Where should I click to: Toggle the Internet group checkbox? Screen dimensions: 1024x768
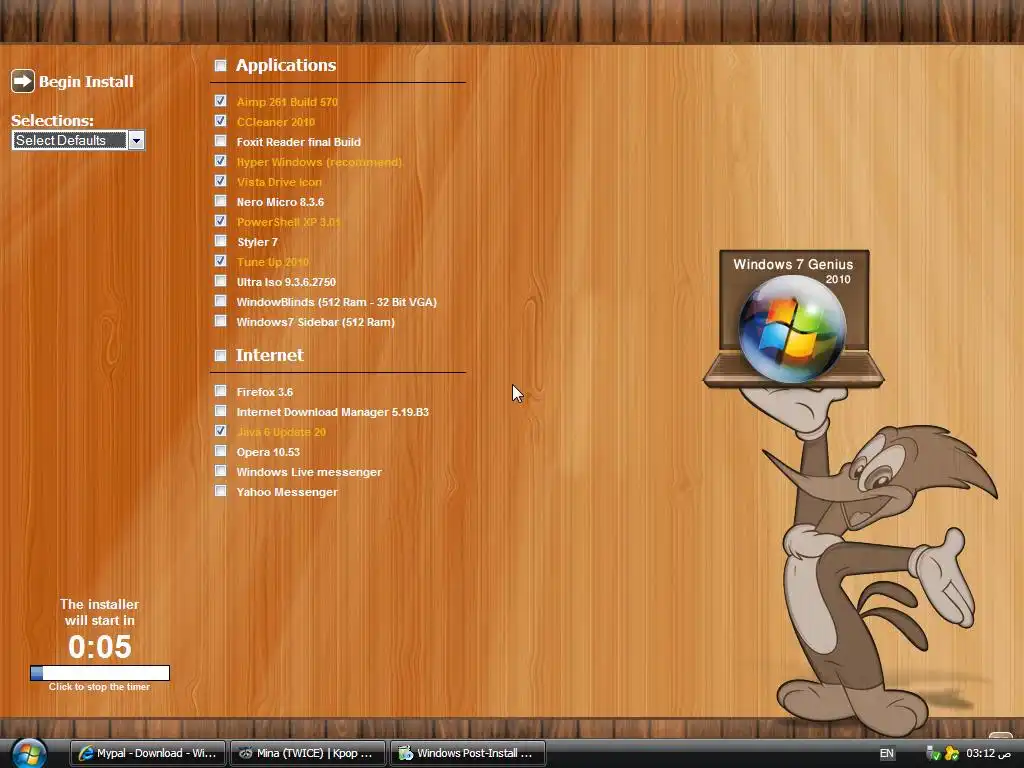(x=221, y=355)
